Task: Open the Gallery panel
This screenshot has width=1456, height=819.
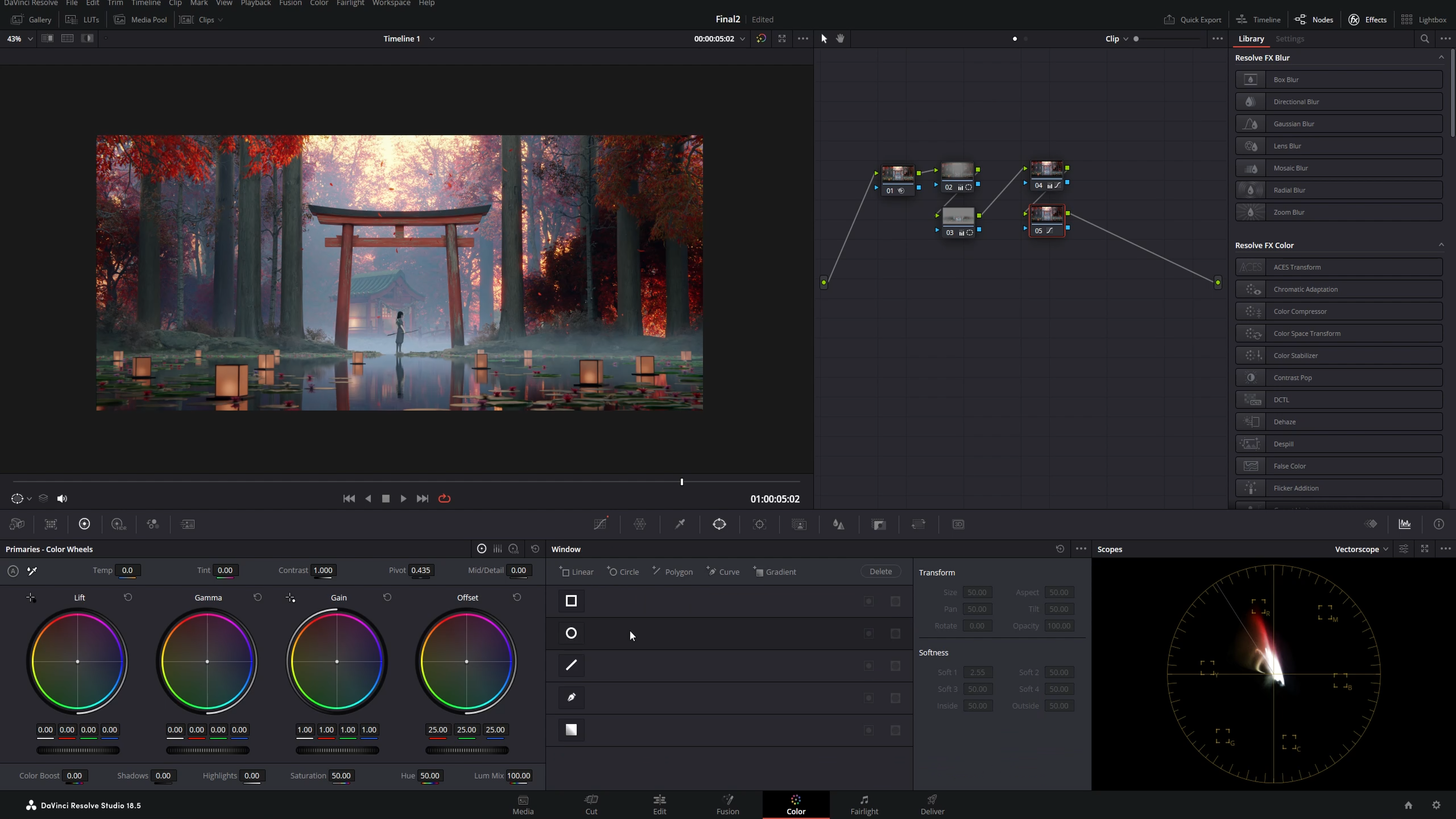Action: [31, 19]
